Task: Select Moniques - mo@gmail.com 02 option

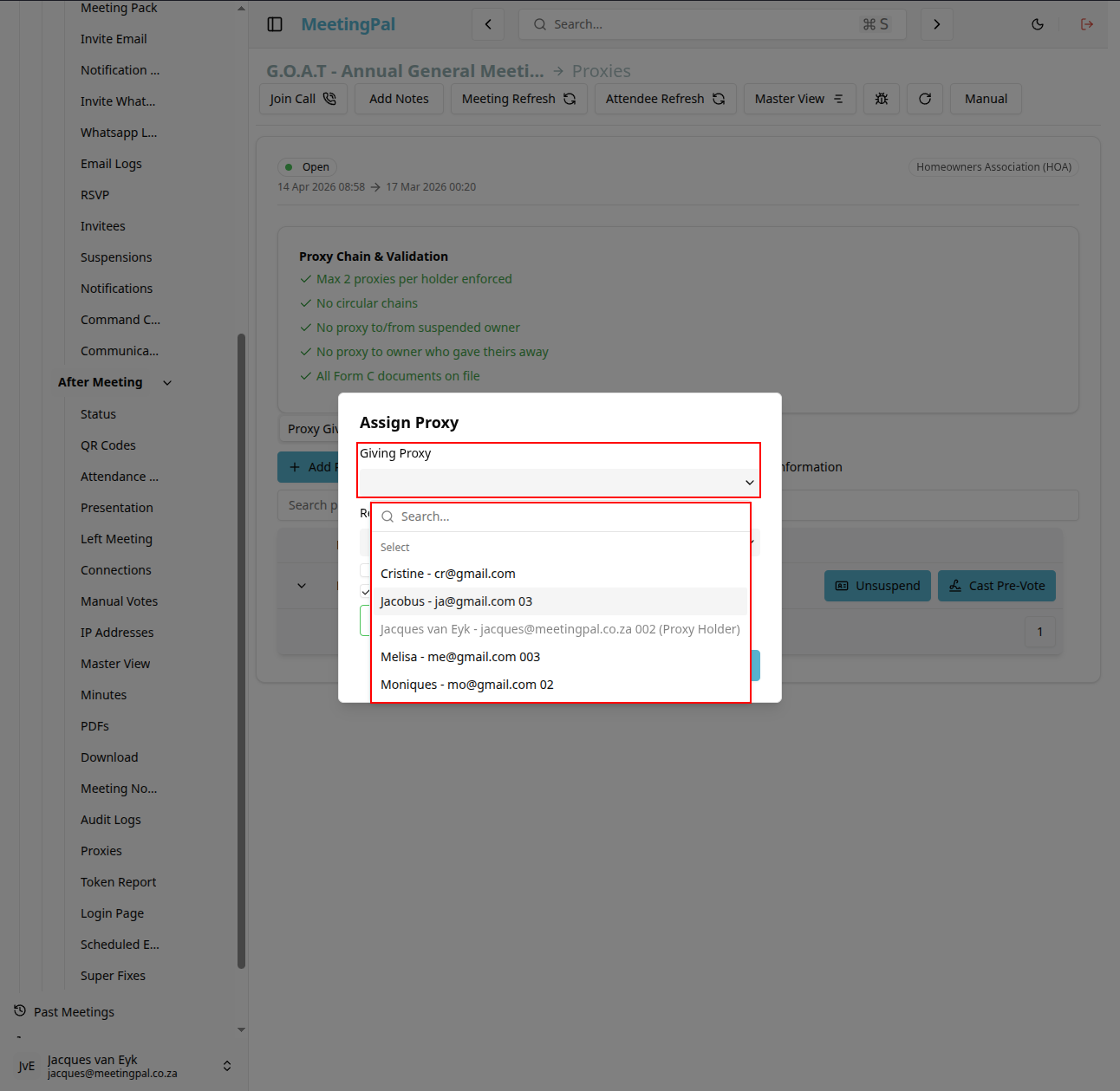Action: pyautogui.click(x=561, y=685)
